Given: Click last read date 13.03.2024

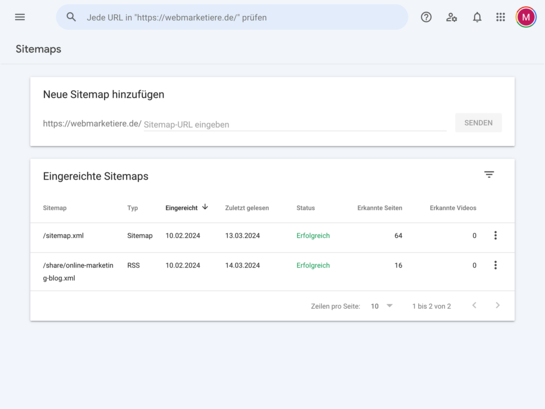Looking at the screenshot, I should point(242,236).
